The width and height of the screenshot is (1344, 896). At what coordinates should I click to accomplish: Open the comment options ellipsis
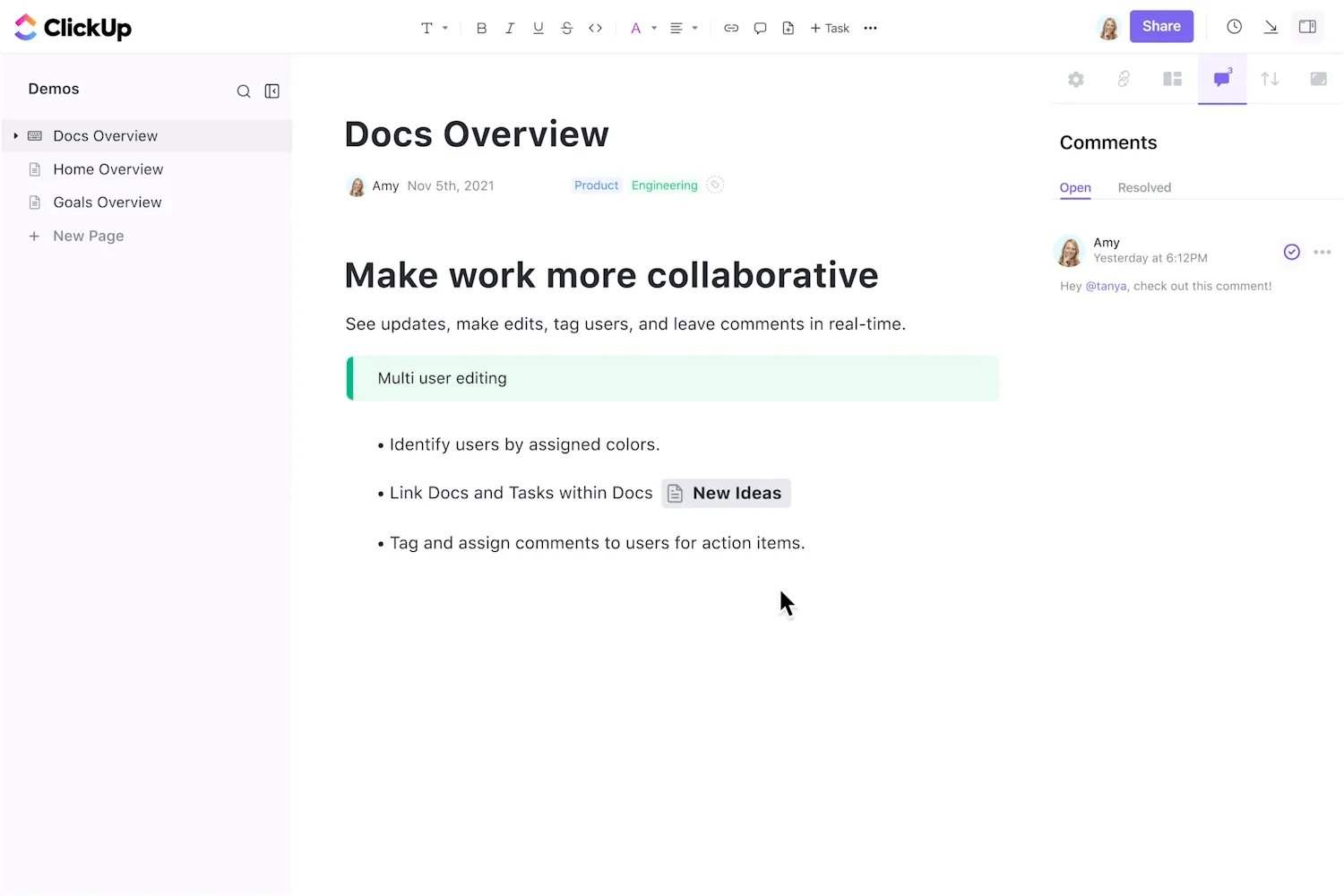tap(1322, 252)
